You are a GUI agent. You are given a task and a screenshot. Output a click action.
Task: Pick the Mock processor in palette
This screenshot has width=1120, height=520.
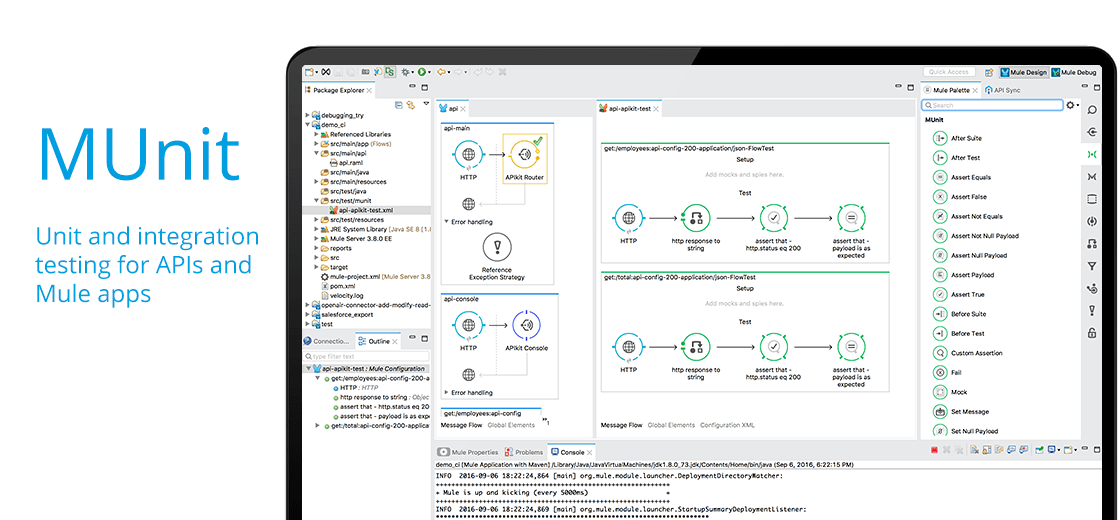pyautogui.click(x=951, y=392)
